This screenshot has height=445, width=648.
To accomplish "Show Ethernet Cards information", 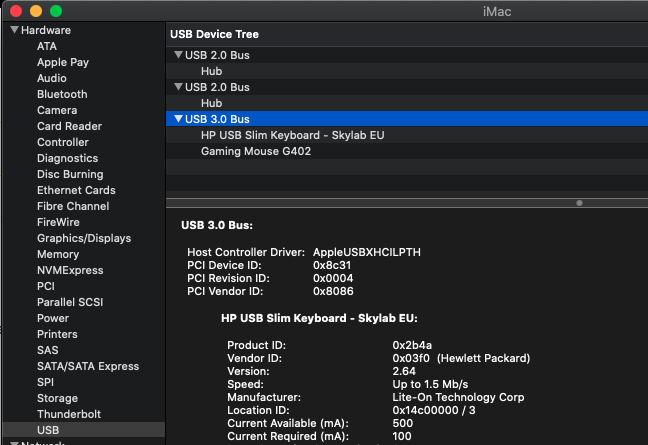I will tap(76, 190).
